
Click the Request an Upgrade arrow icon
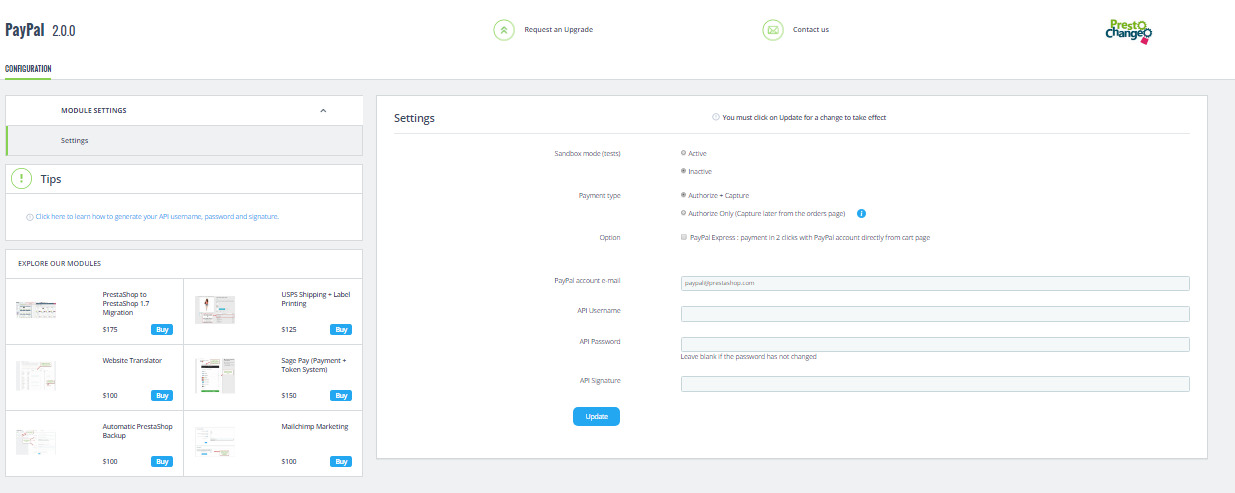click(x=504, y=30)
